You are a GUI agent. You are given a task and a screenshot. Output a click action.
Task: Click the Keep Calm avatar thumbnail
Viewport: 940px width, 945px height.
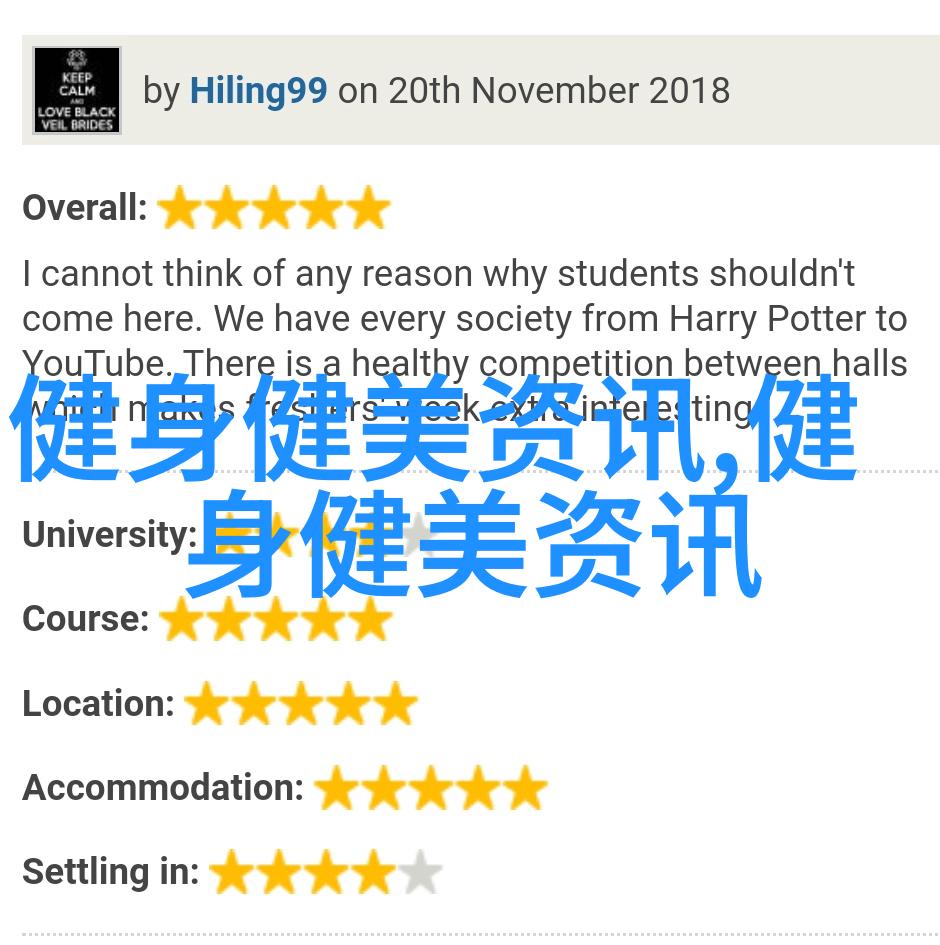(x=77, y=90)
